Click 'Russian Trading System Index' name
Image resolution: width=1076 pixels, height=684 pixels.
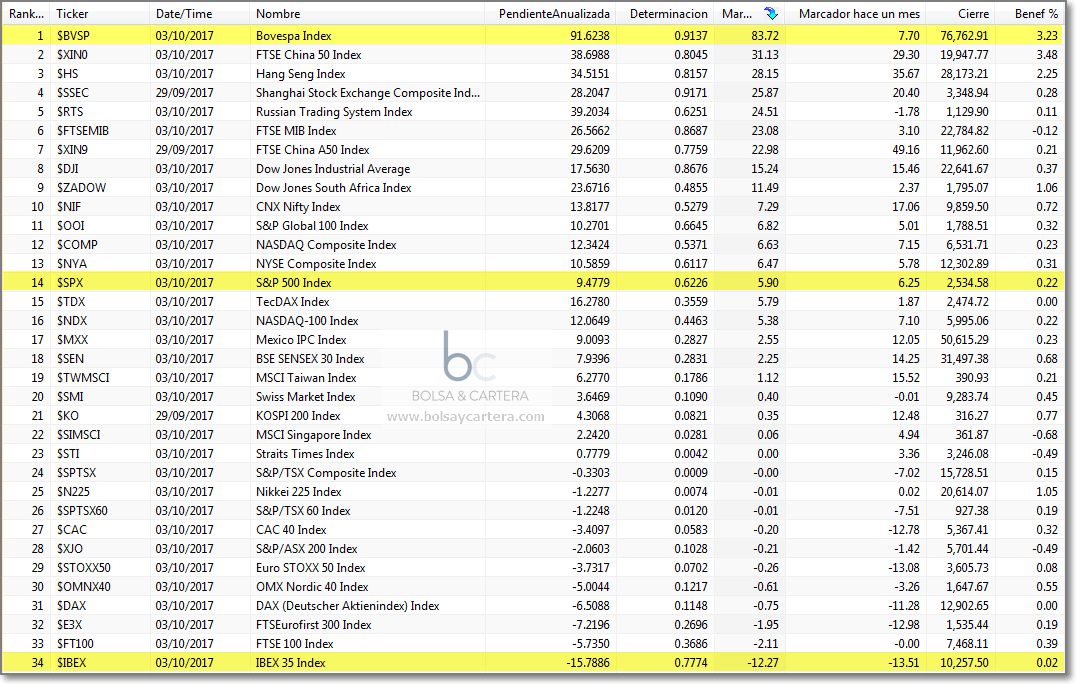pos(334,112)
